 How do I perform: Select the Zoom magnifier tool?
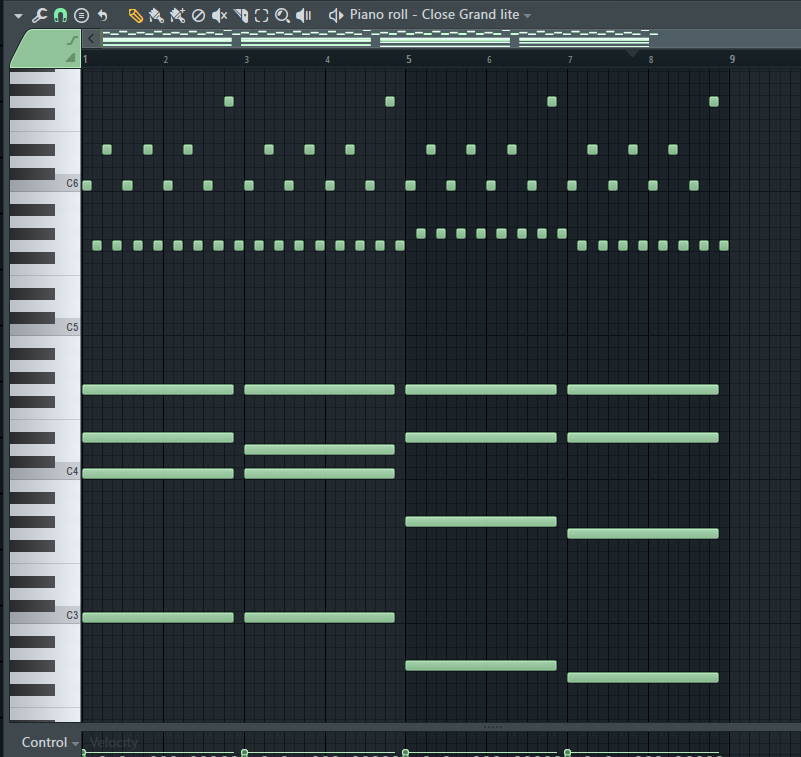[282, 16]
